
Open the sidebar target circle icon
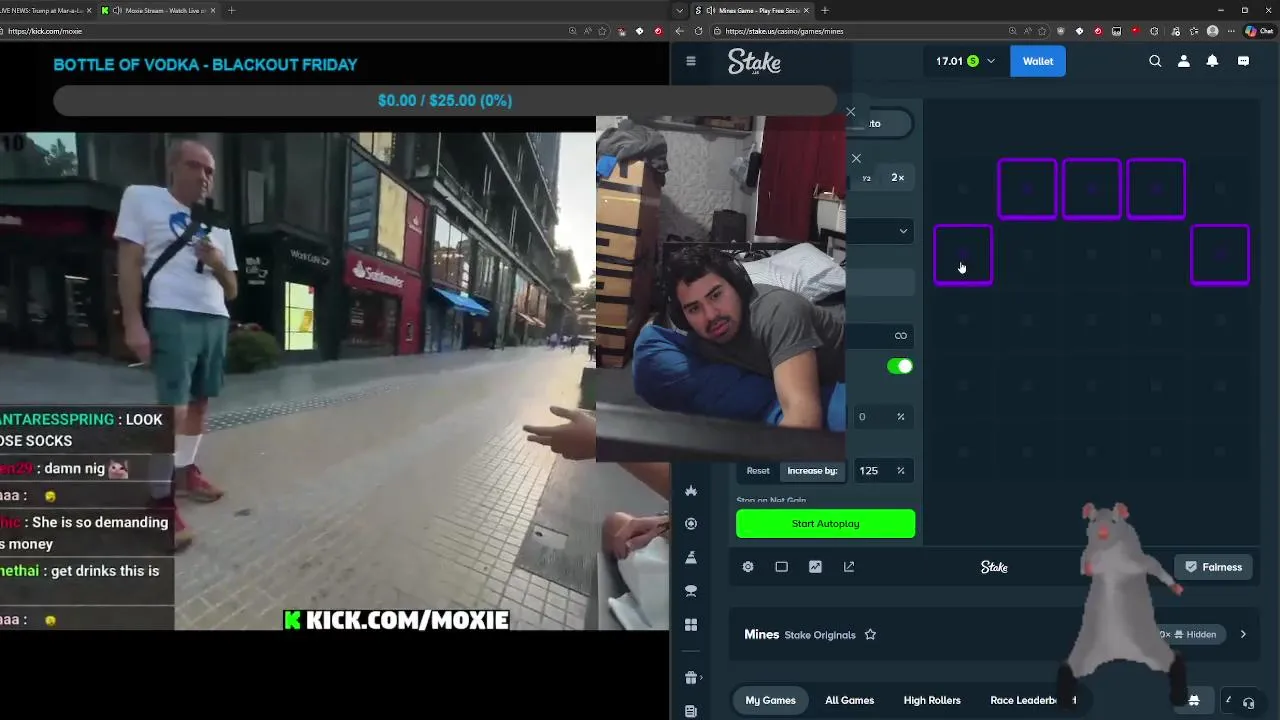click(x=691, y=524)
